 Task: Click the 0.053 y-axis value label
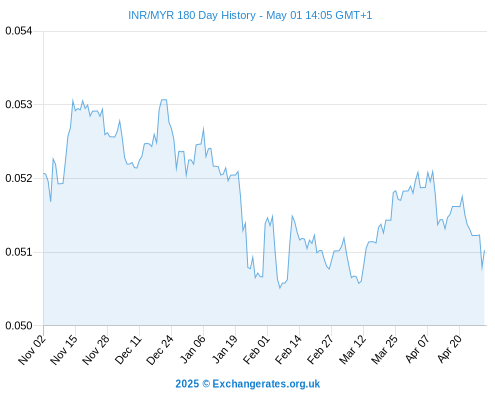pyautogui.click(x=19, y=104)
